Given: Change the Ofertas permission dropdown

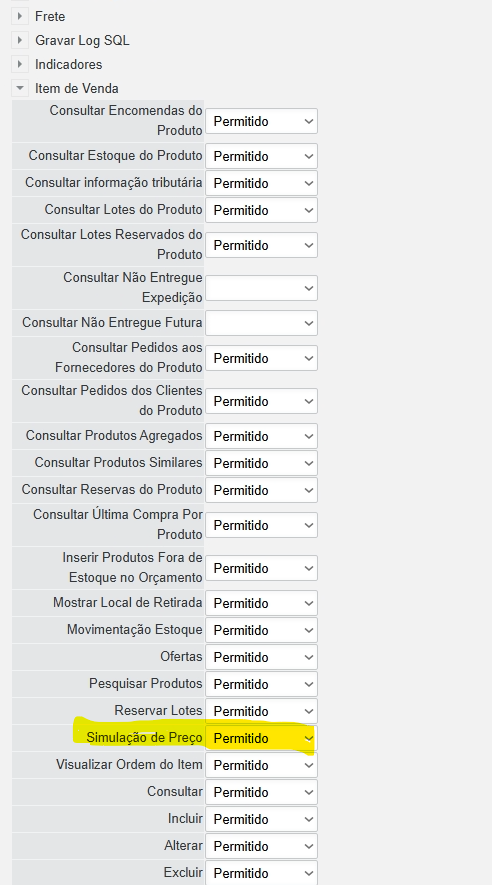Looking at the screenshot, I should pyautogui.click(x=261, y=657).
